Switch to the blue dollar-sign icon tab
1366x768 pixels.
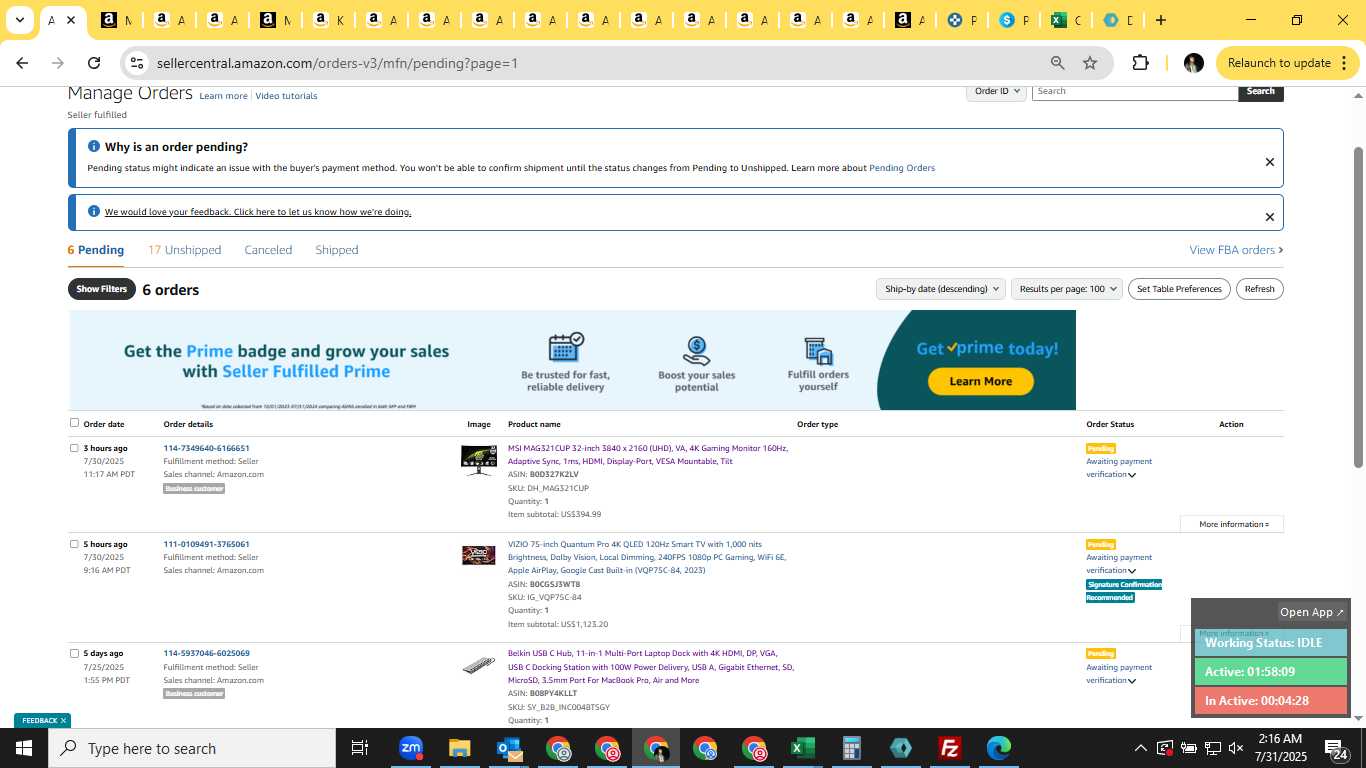[1014, 20]
